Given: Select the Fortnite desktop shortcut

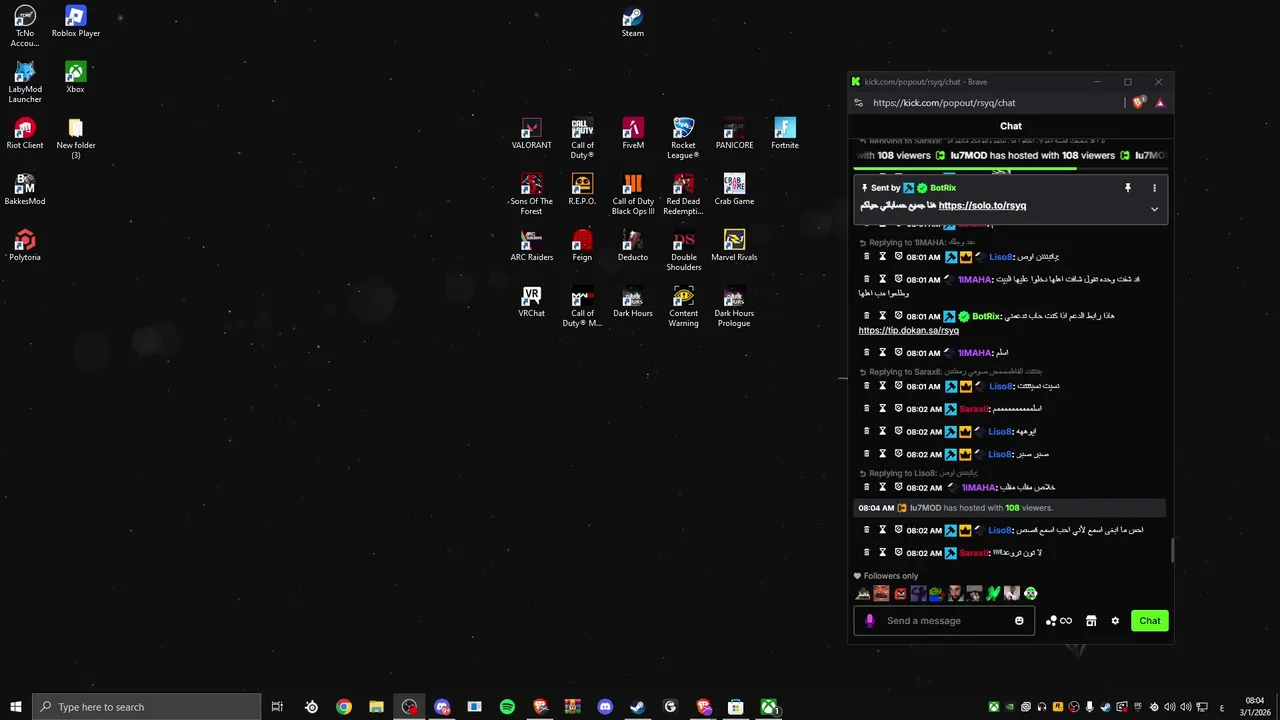Looking at the screenshot, I should tap(785, 134).
